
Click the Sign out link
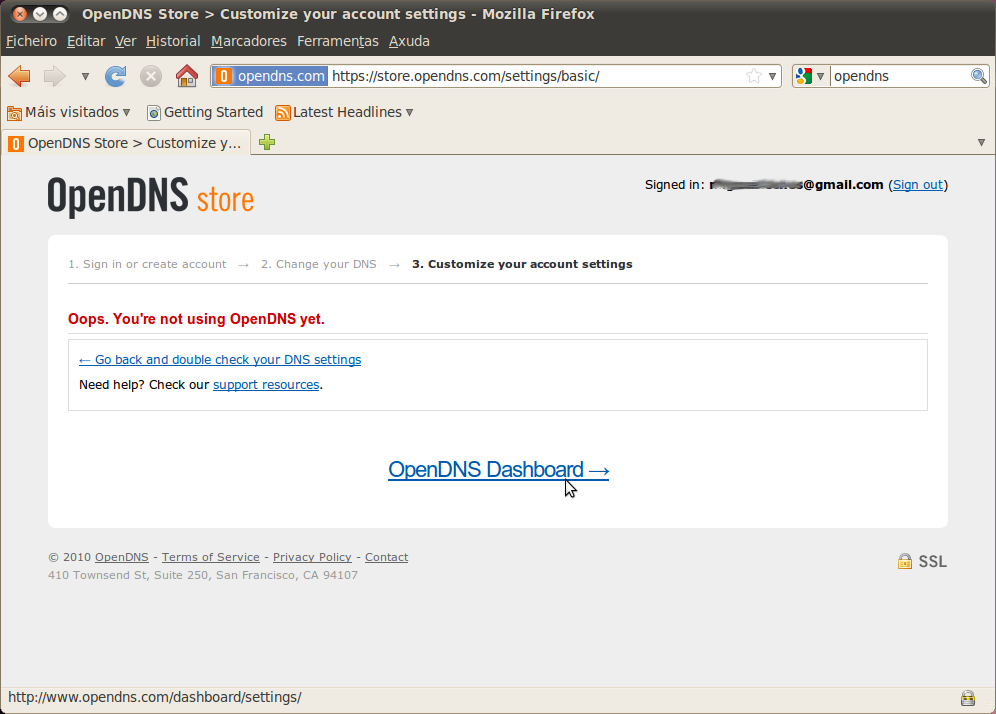918,185
